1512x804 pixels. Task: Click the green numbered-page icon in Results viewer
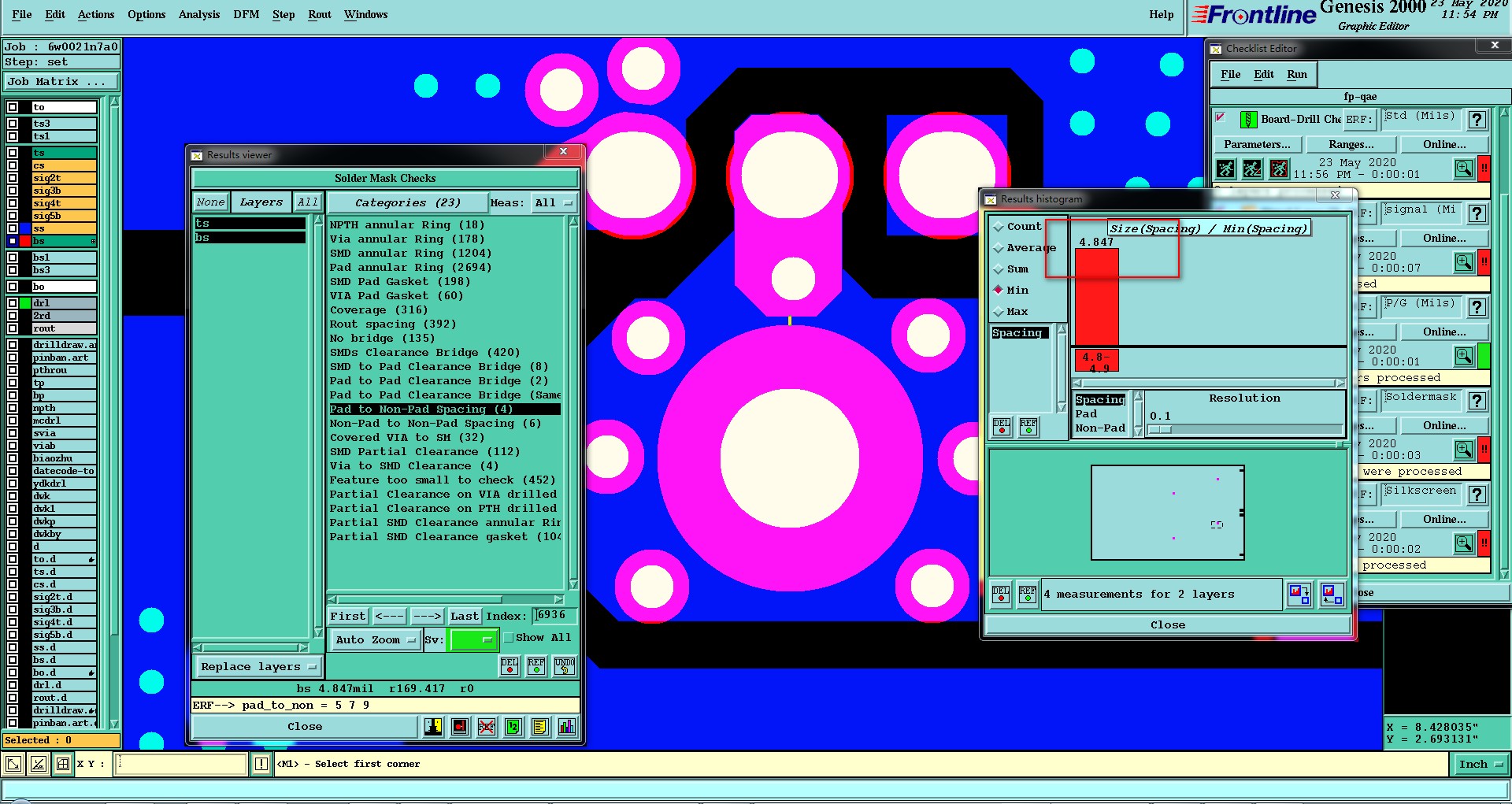click(513, 726)
